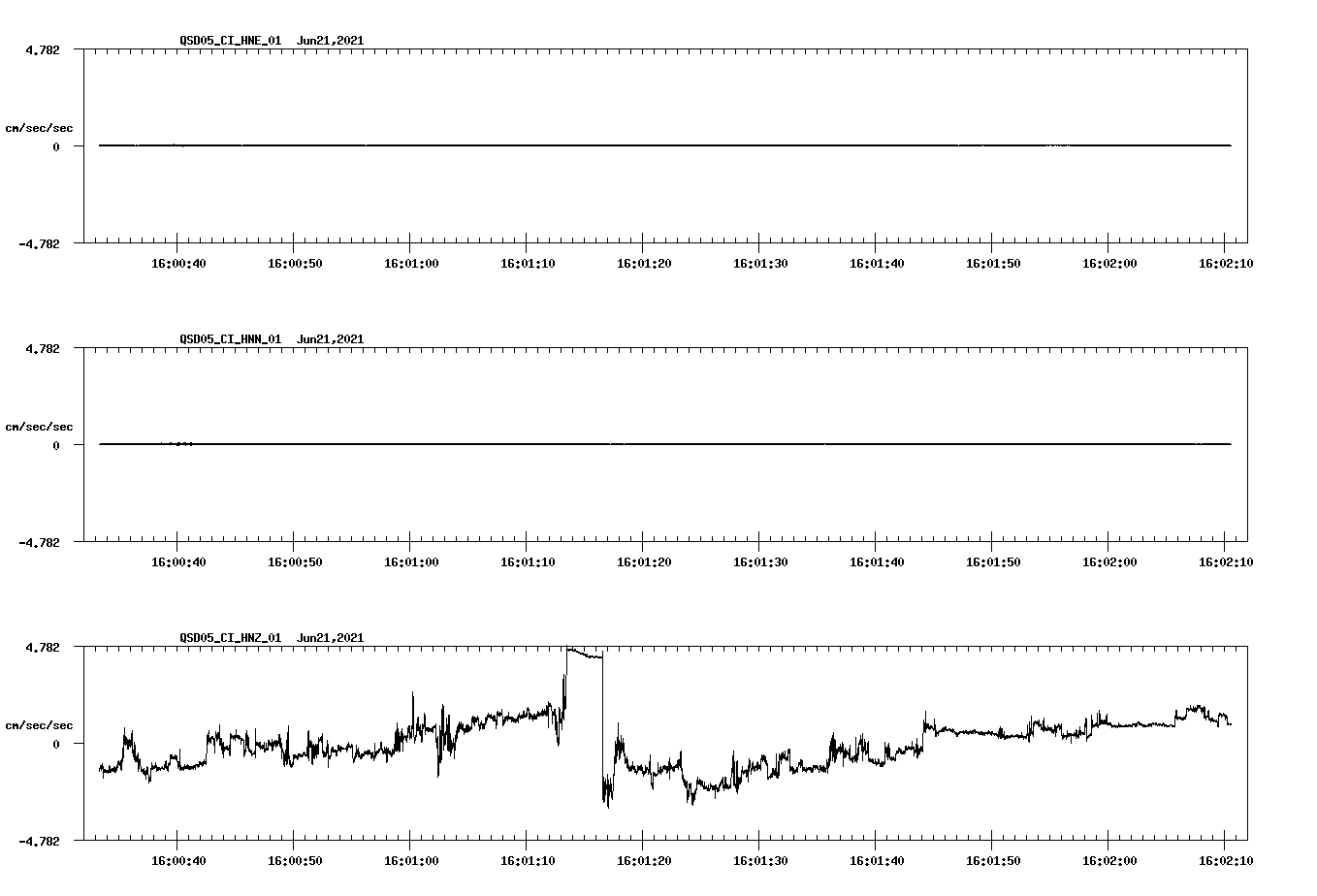The width and height of the screenshot is (1317, 896).
Task: Click the 16:00:50 time label under HNN plot
Action: (295, 561)
